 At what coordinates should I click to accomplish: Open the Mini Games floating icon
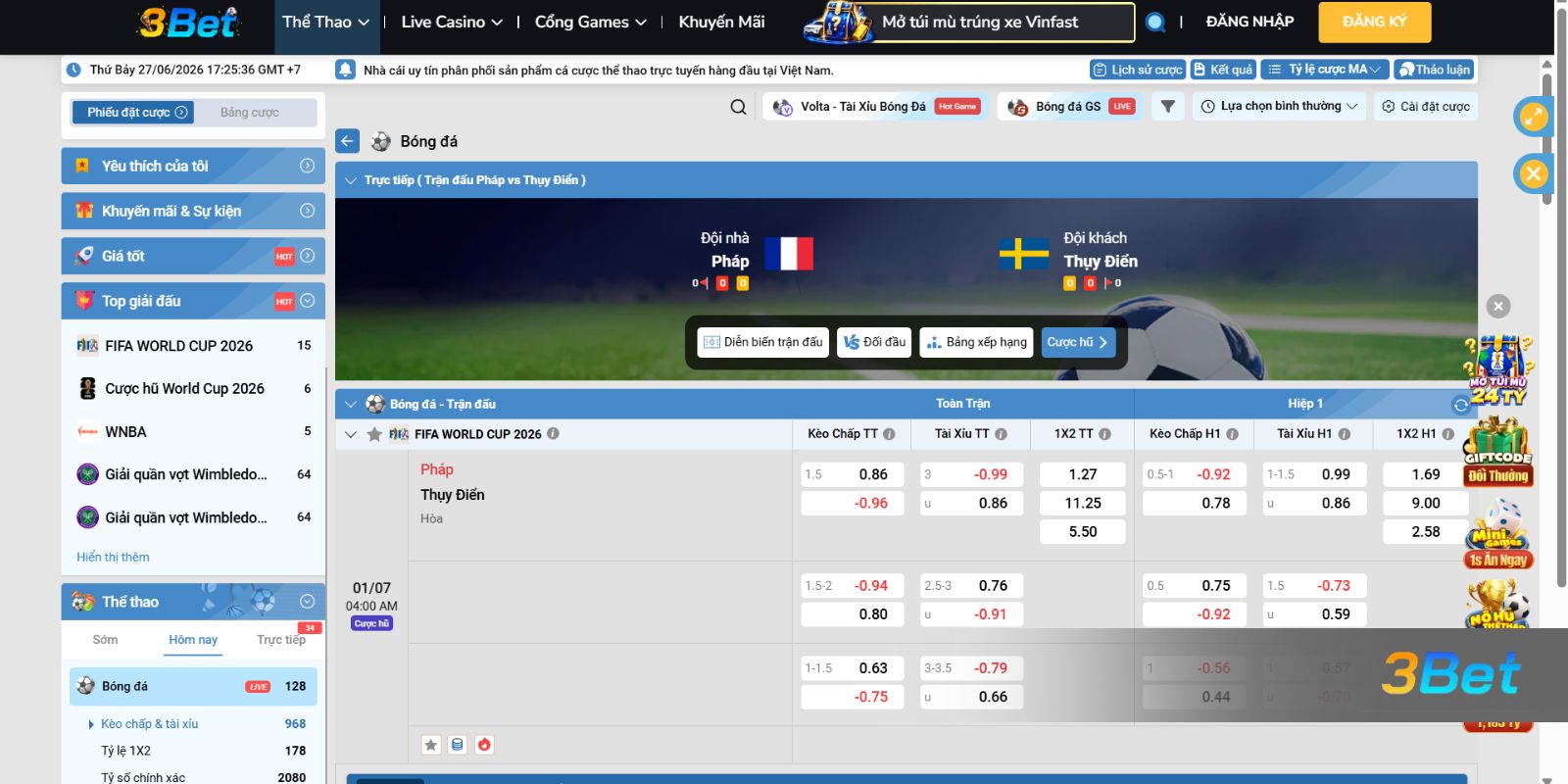(x=1499, y=535)
